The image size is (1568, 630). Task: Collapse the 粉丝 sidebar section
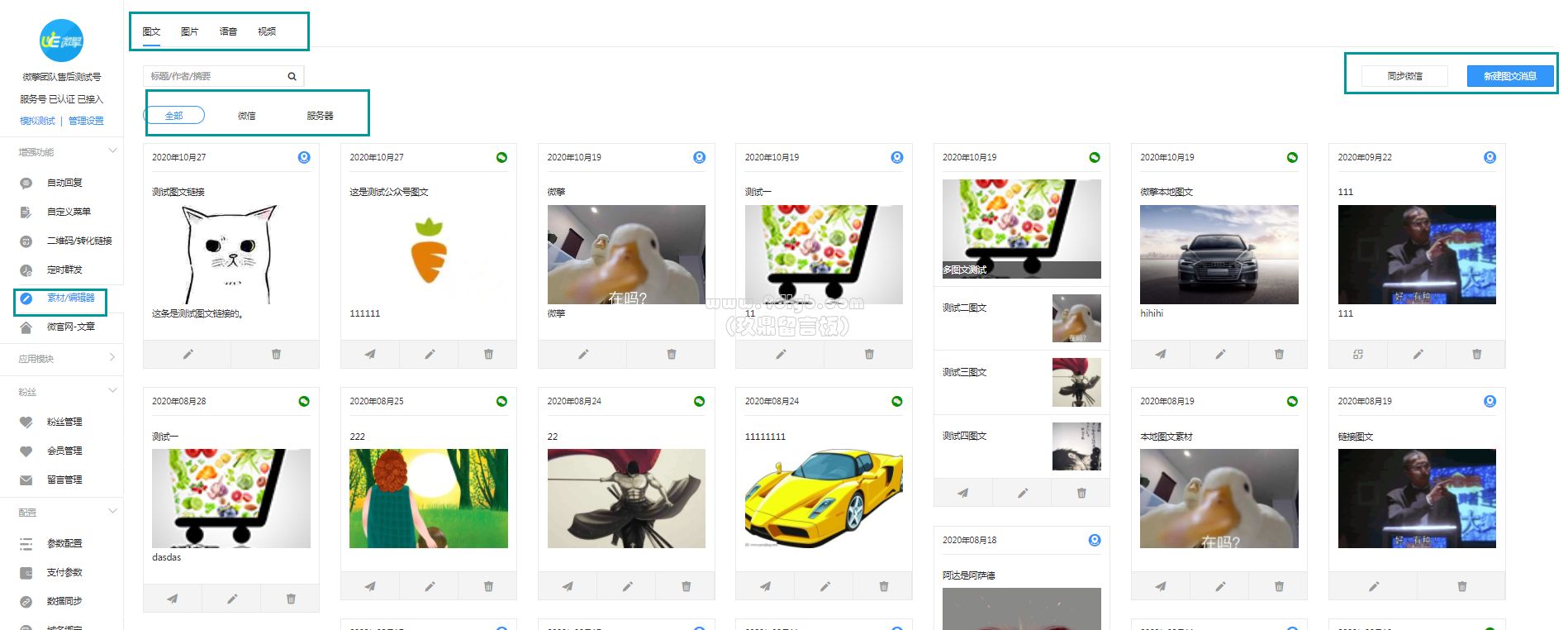[112, 391]
